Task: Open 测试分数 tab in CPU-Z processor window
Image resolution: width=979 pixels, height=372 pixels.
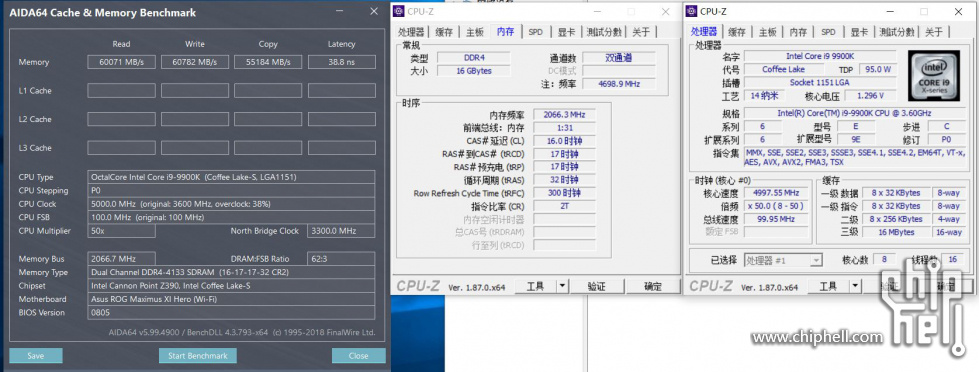Action: tap(897, 32)
